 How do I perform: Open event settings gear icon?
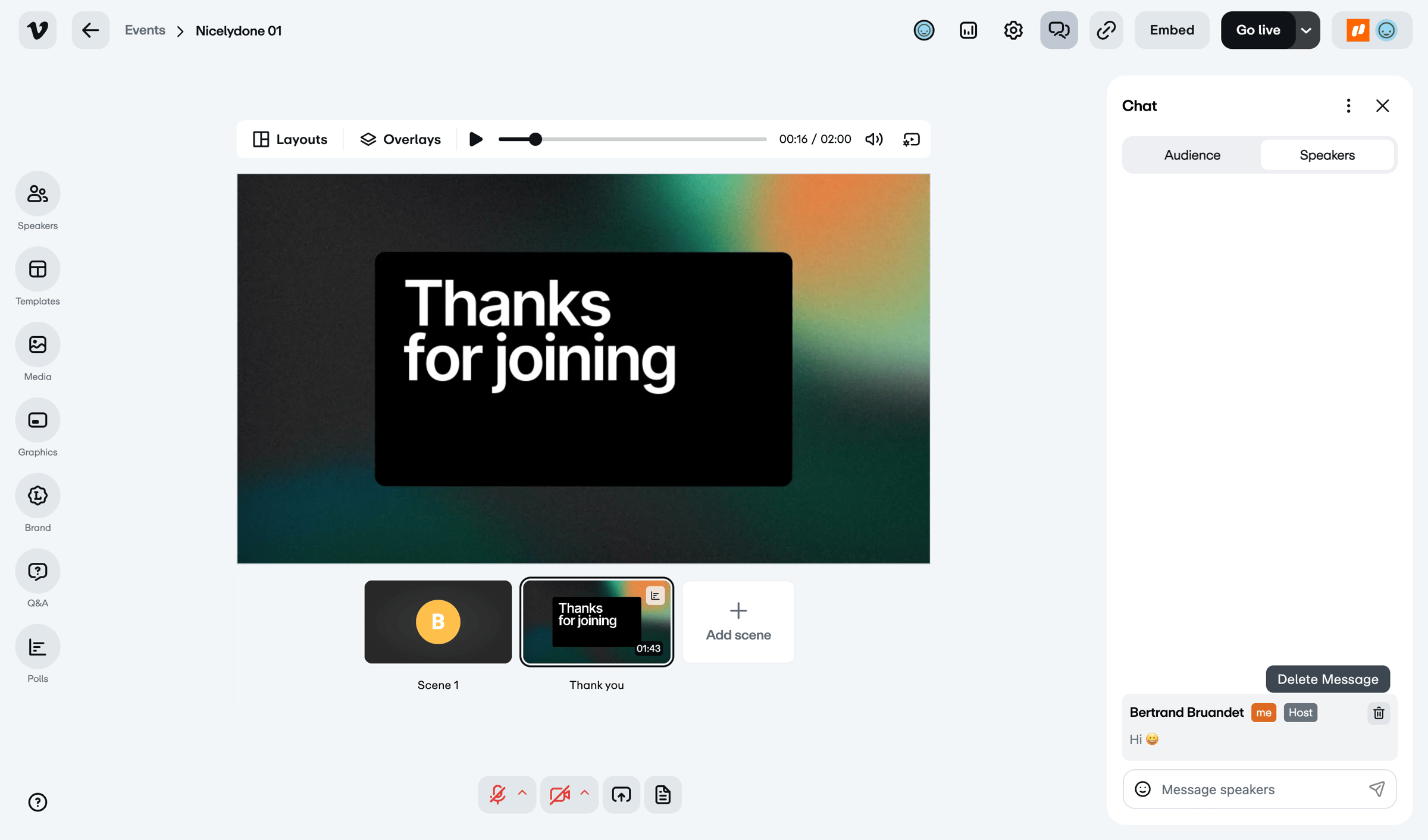coord(1013,30)
